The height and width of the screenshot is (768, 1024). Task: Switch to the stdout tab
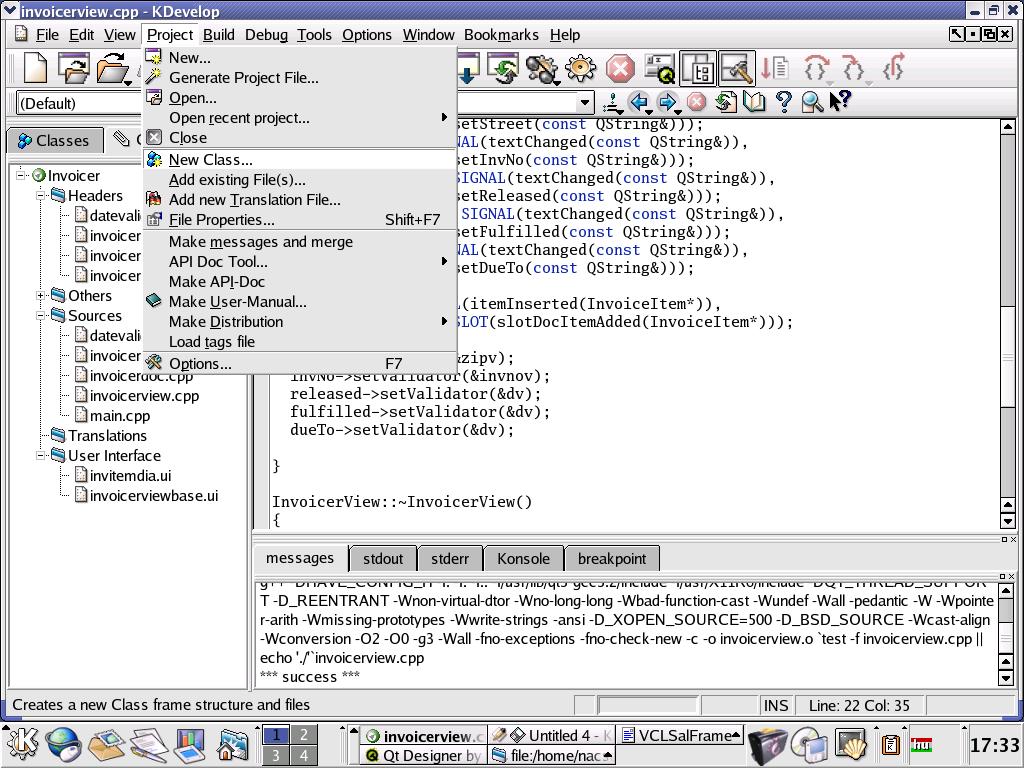383,558
